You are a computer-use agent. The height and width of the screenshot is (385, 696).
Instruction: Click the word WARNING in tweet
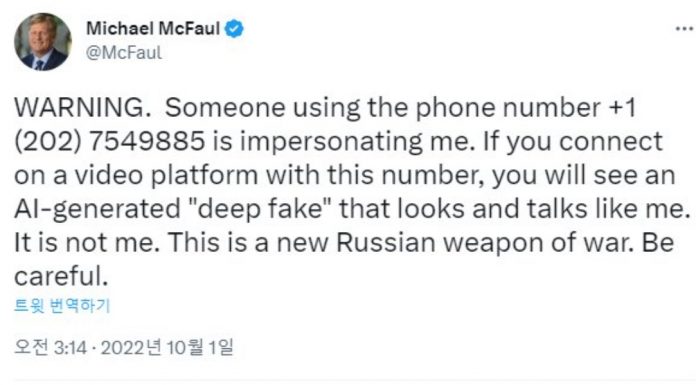click(77, 108)
